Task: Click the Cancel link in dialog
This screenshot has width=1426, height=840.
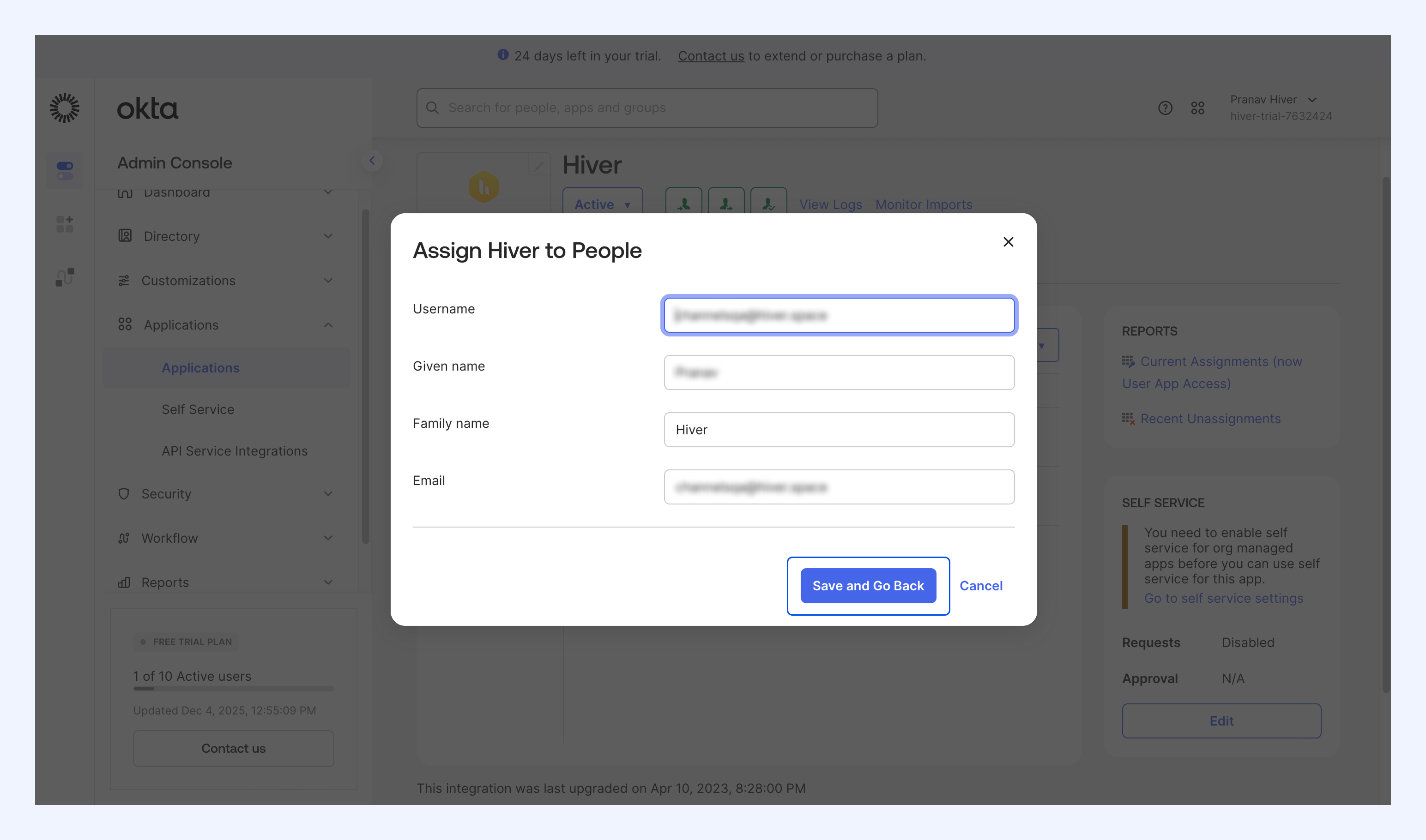Action: click(980, 585)
